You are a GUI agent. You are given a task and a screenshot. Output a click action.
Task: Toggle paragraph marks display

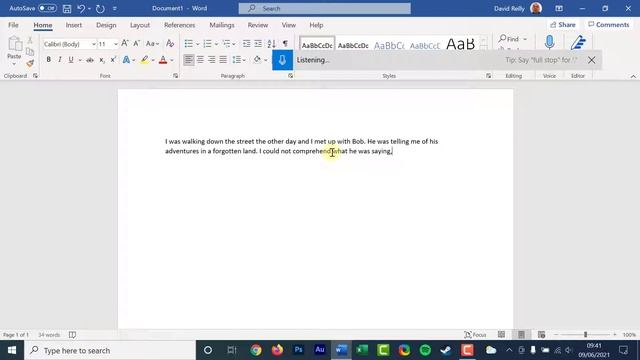pos(285,44)
